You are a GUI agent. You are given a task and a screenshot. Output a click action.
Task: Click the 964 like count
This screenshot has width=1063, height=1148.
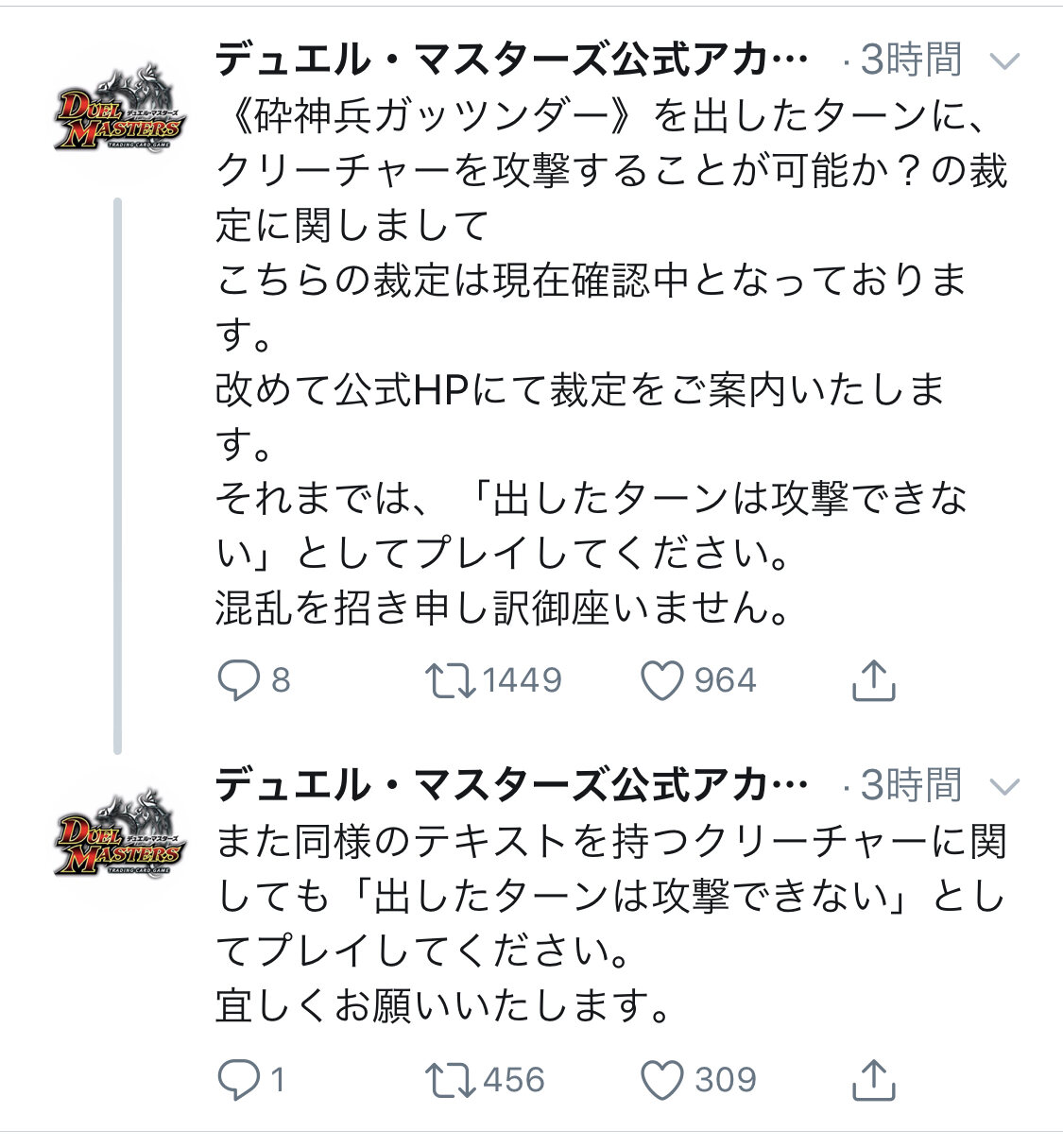point(726,680)
